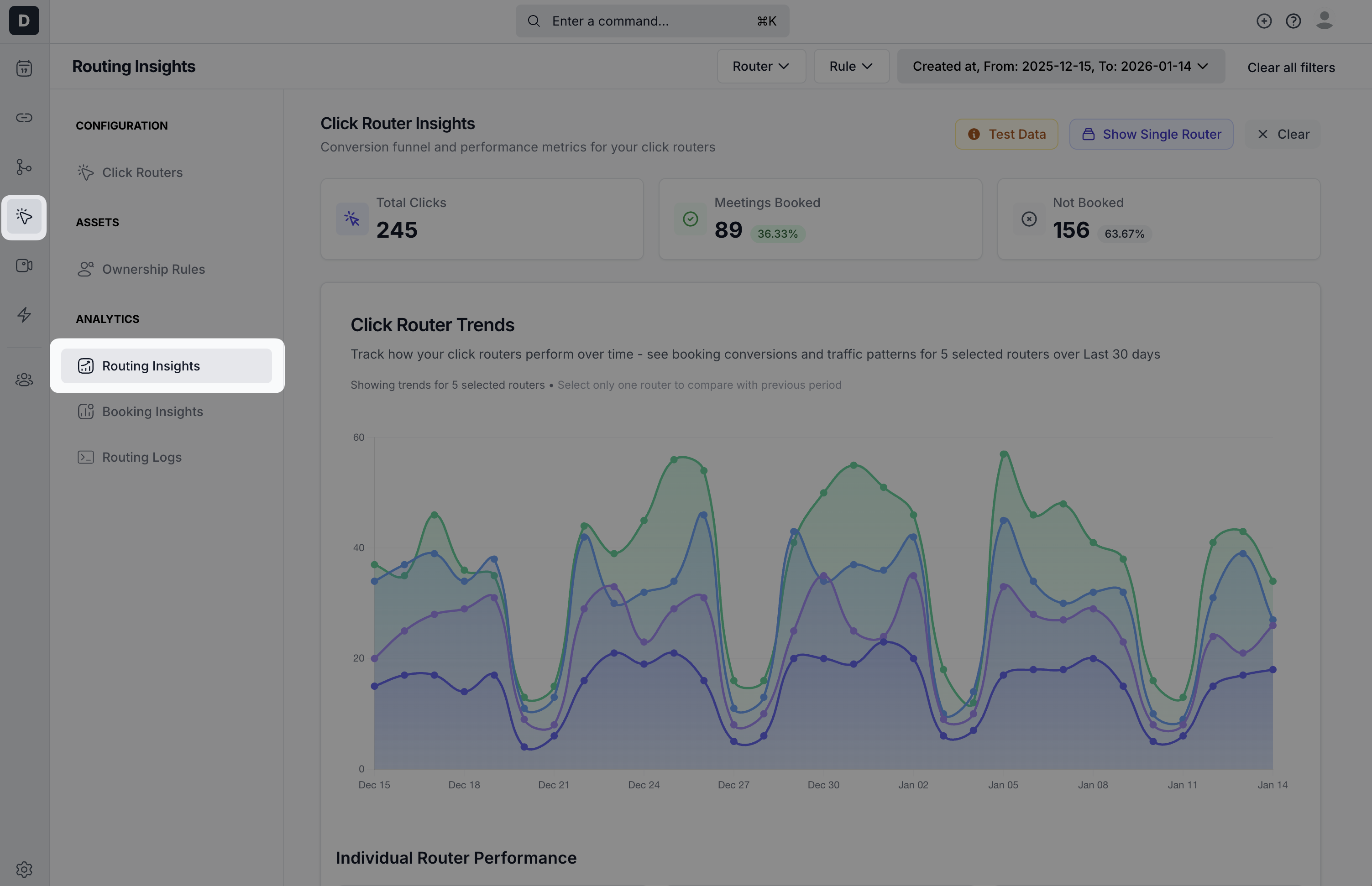The image size is (1372, 886).
Task: Open settings gear at sidebar bottom
Action: click(x=24, y=869)
